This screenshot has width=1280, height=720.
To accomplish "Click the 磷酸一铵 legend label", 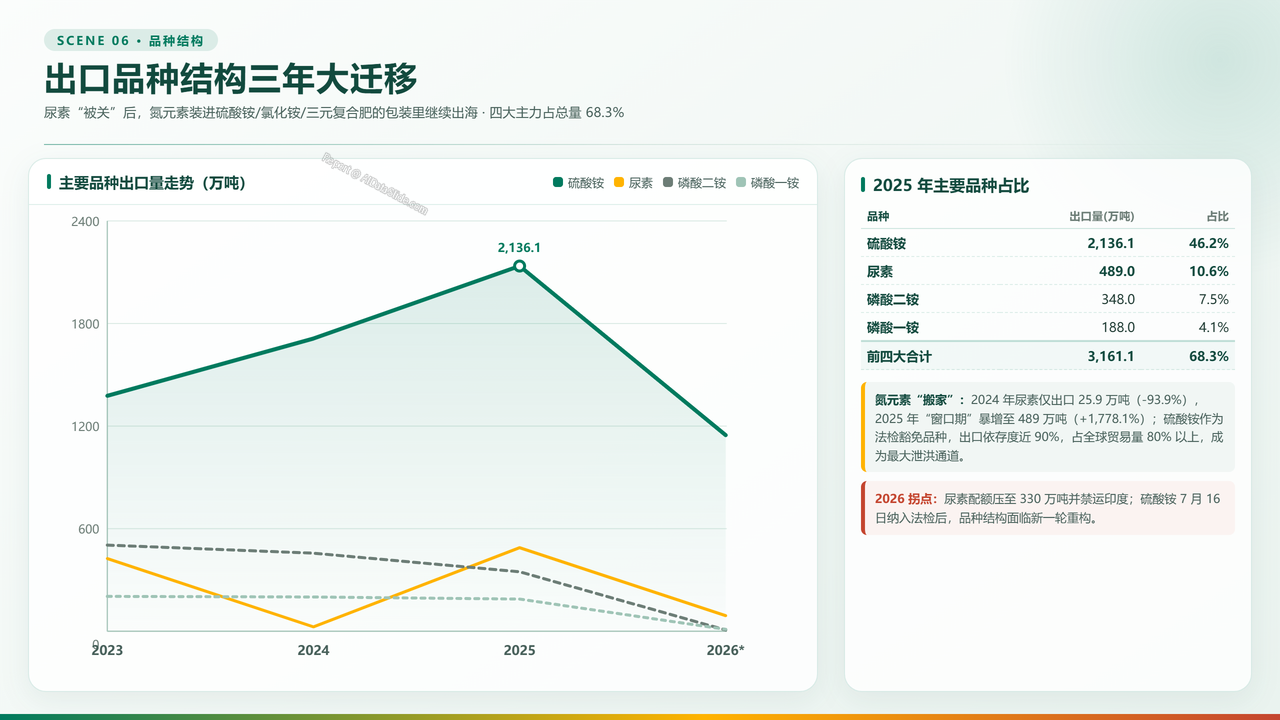I will (x=775, y=182).
